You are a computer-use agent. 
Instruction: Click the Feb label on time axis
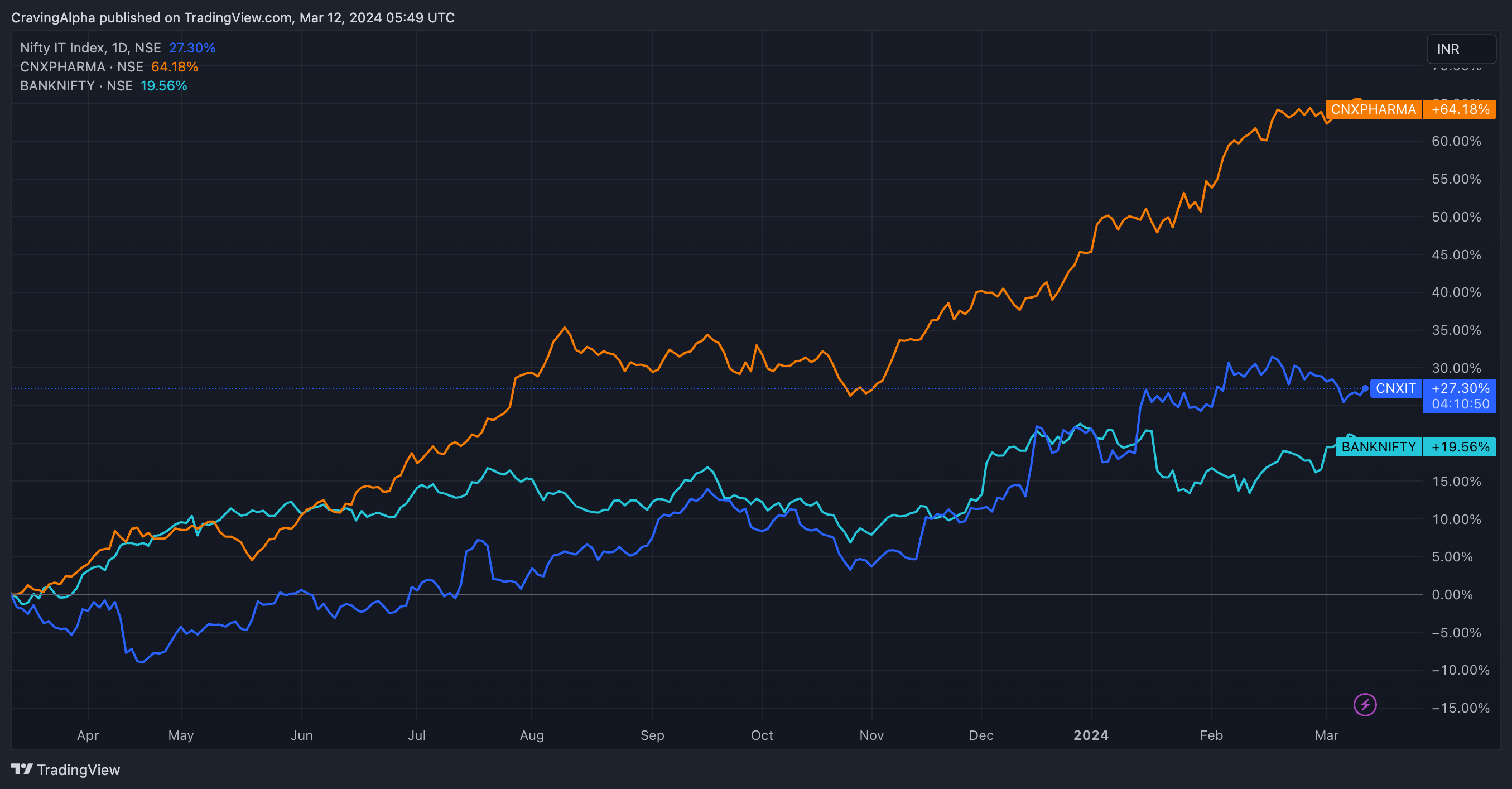click(1211, 735)
